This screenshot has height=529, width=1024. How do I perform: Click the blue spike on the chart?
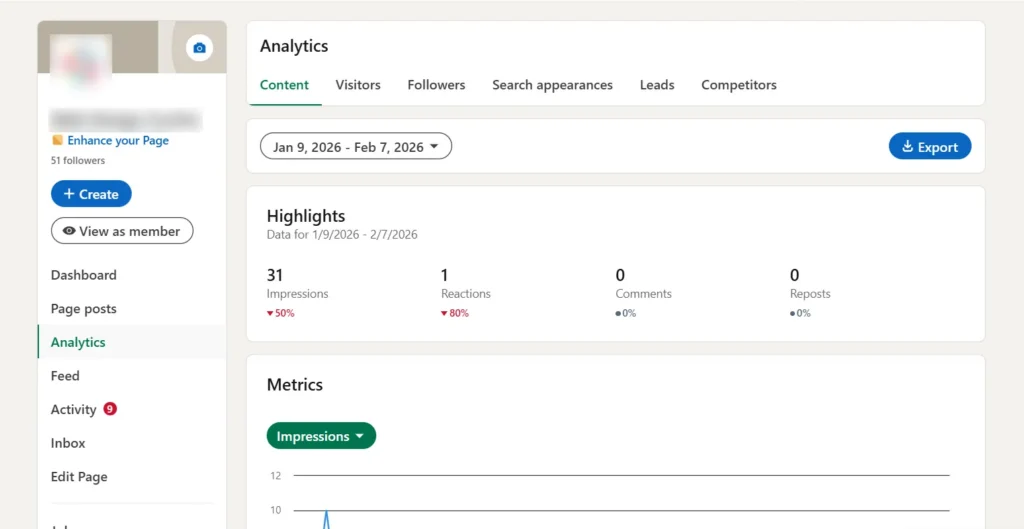[327, 520]
